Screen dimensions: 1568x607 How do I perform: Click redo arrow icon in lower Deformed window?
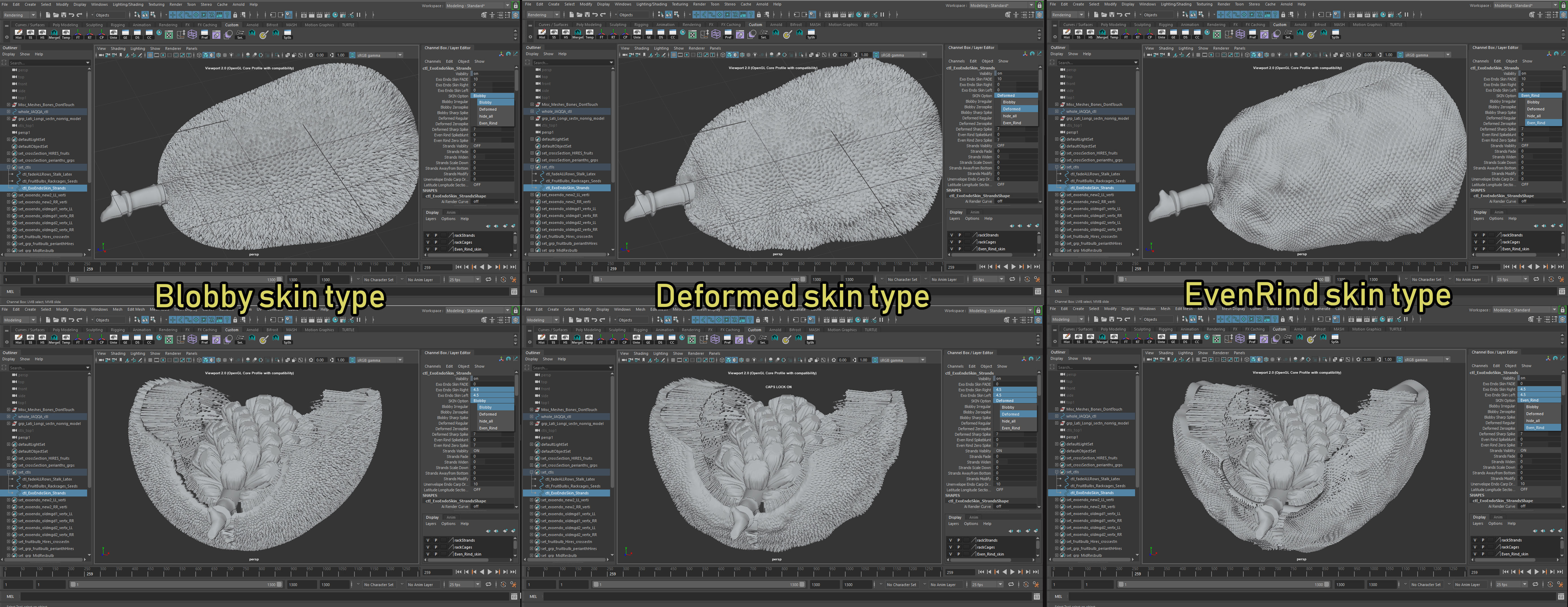tap(602, 320)
